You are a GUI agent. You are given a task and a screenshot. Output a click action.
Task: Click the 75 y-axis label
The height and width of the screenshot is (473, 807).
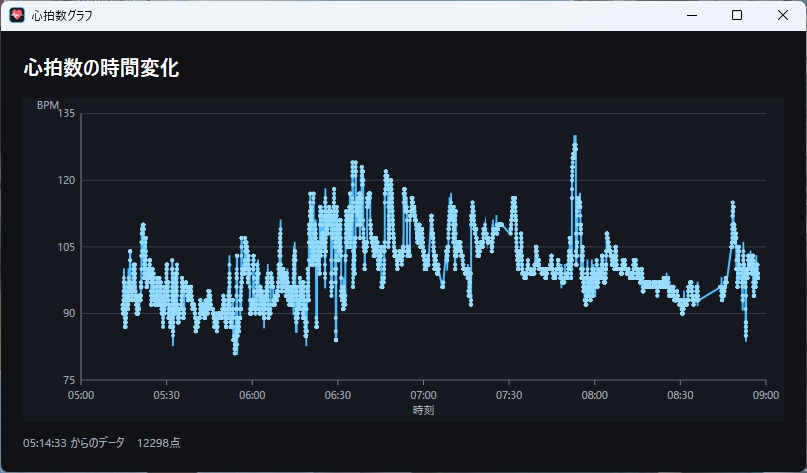click(x=69, y=380)
